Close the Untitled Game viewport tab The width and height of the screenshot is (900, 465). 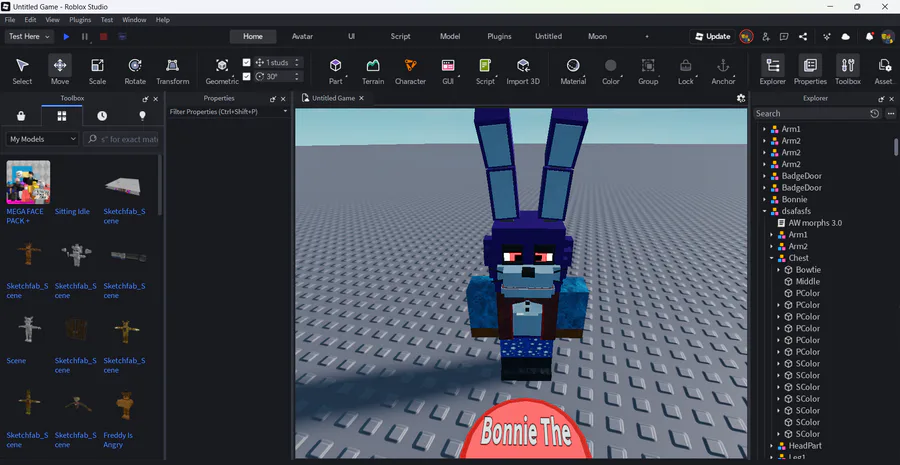point(362,98)
